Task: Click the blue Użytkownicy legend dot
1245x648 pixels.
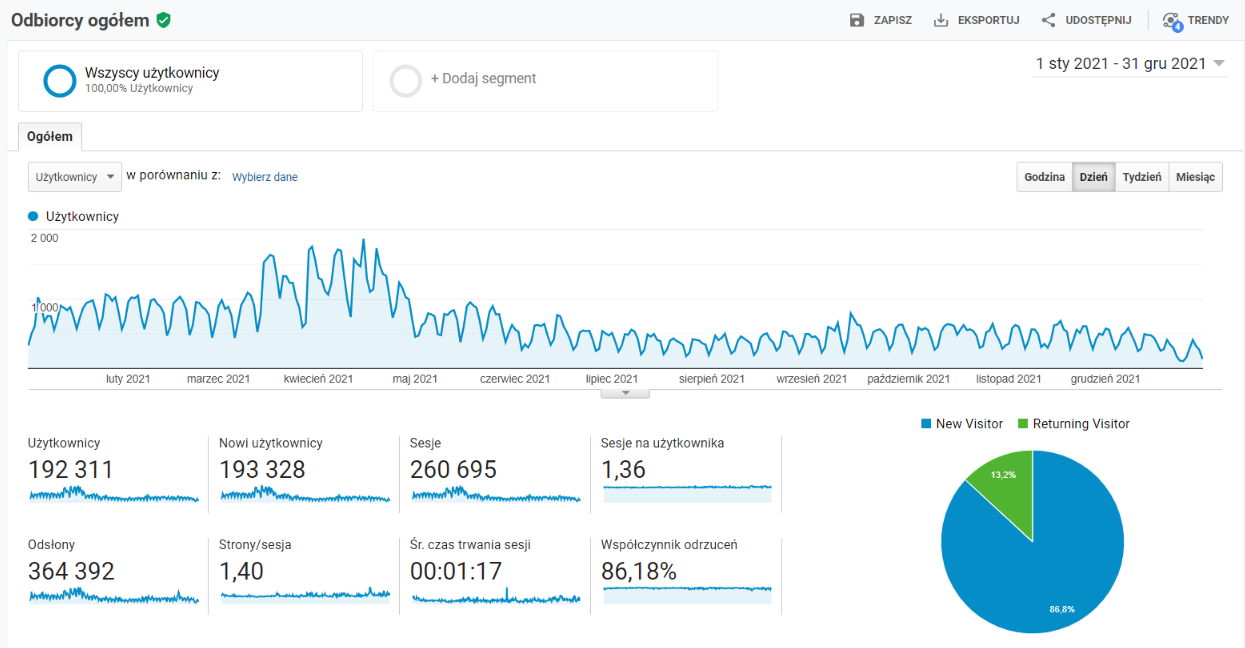Action: [x=33, y=216]
